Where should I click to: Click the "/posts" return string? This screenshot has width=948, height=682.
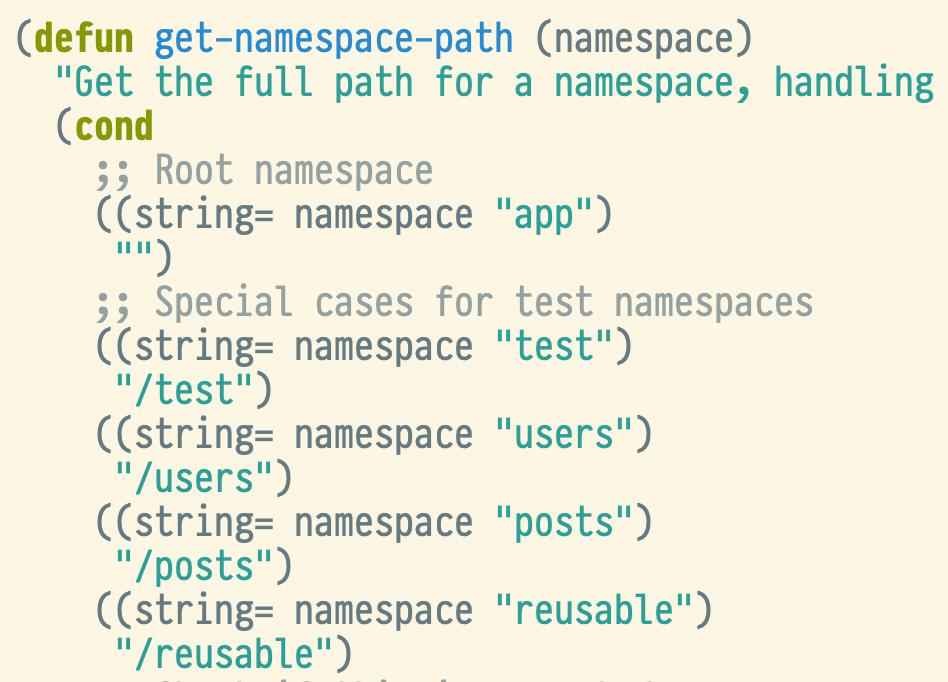(194, 566)
